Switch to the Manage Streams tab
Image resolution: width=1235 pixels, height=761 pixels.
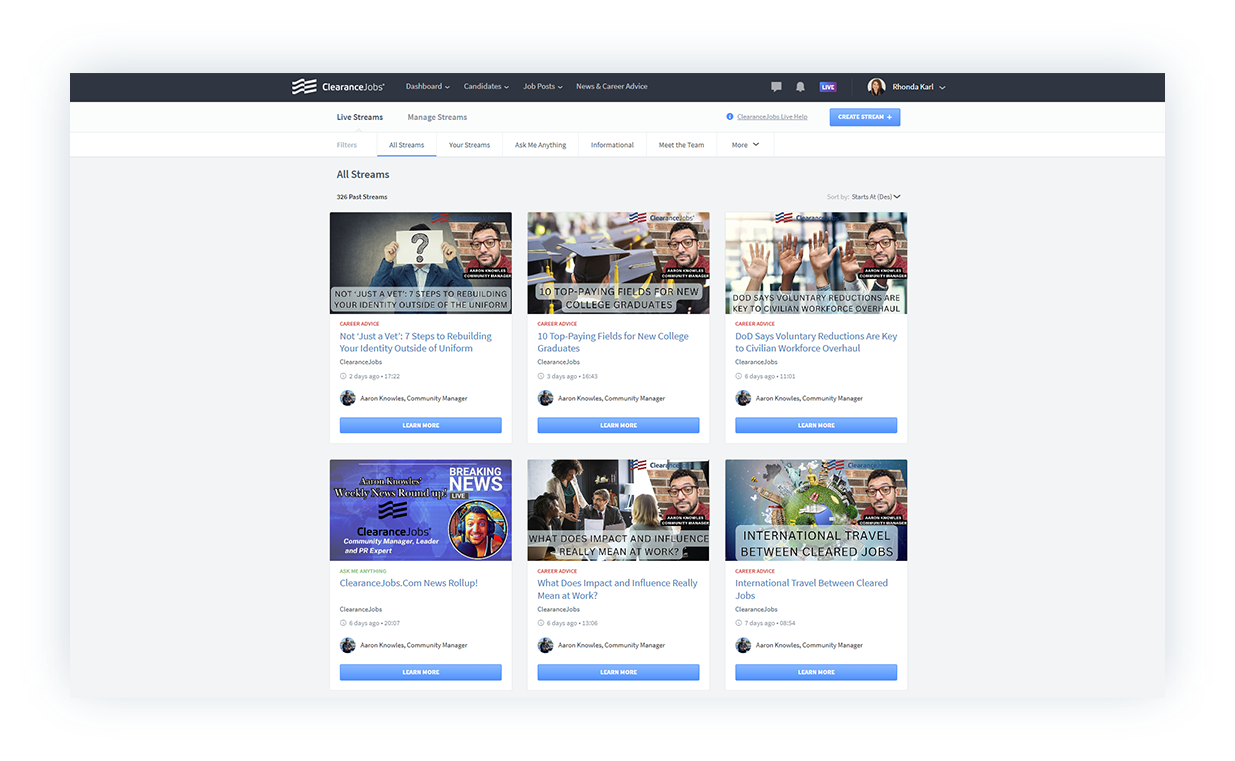click(437, 117)
